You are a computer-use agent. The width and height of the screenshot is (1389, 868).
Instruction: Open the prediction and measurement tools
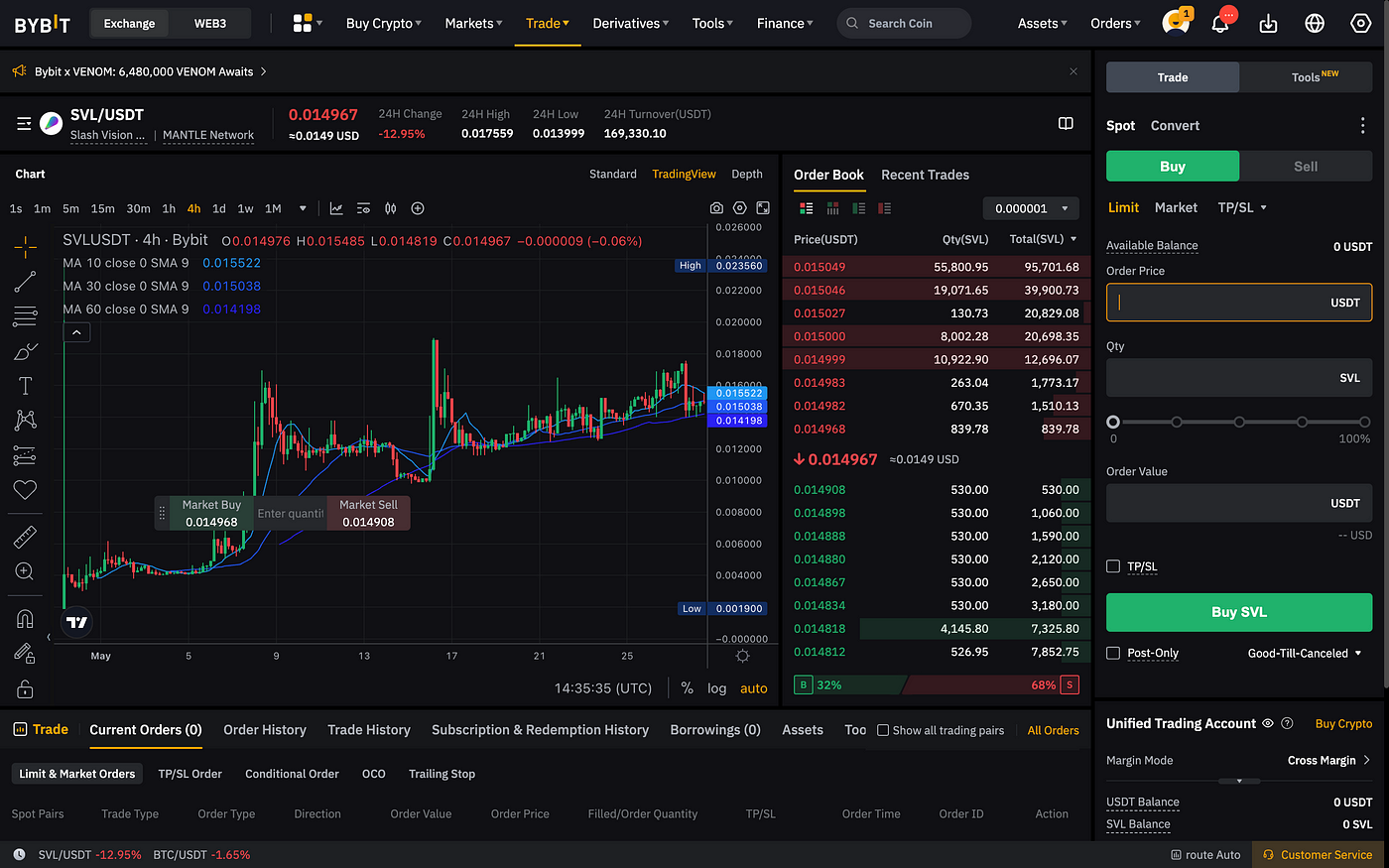click(25, 455)
